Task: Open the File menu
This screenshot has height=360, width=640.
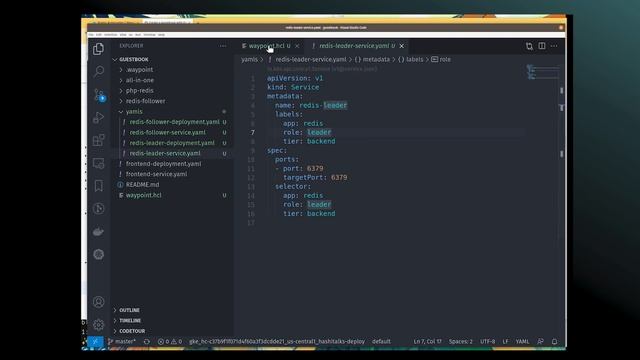Action: coord(91,35)
